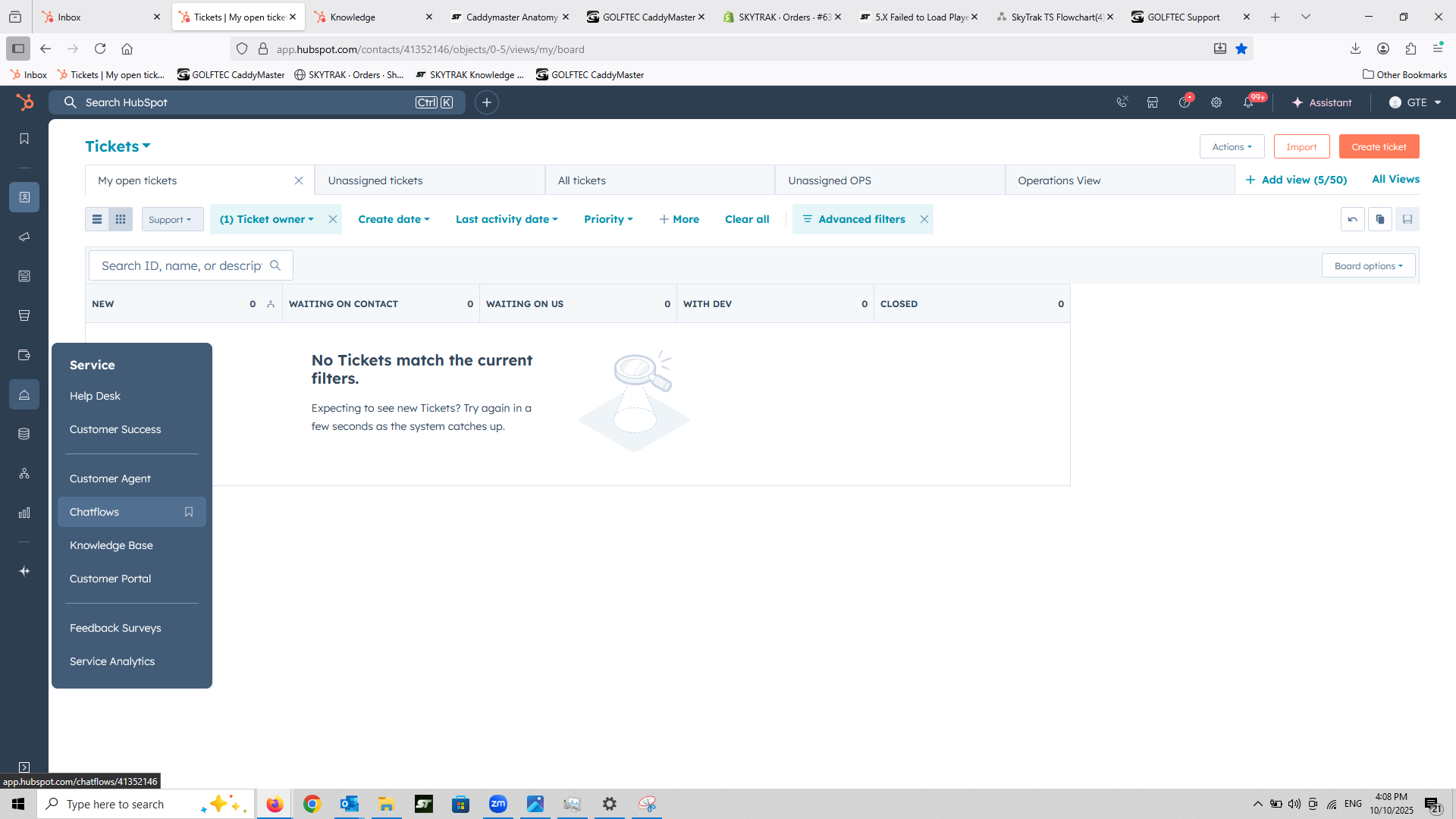1456x819 pixels.
Task: Click the calling phone icon in header
Action: pos(1122,102)
